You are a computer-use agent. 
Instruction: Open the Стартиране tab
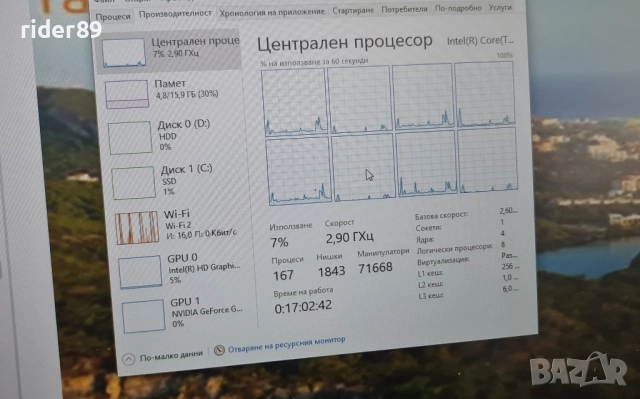[x=353, y=10]
